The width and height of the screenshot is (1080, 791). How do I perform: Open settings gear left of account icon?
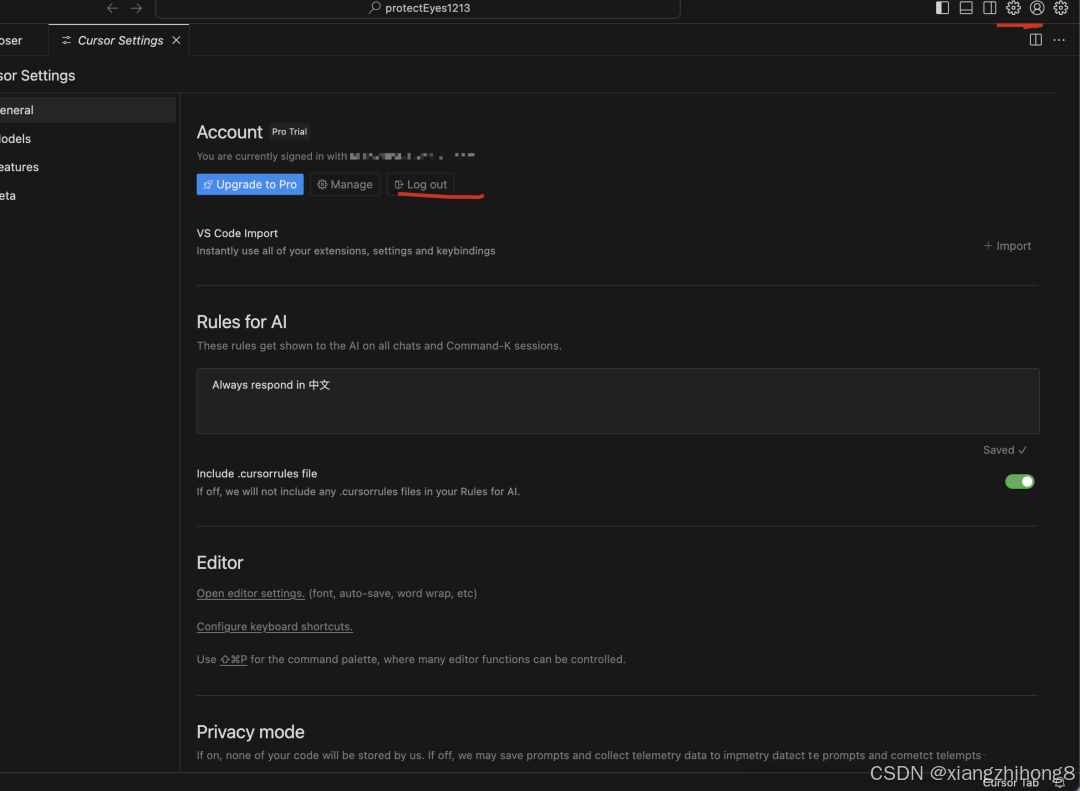[1013, 8]
